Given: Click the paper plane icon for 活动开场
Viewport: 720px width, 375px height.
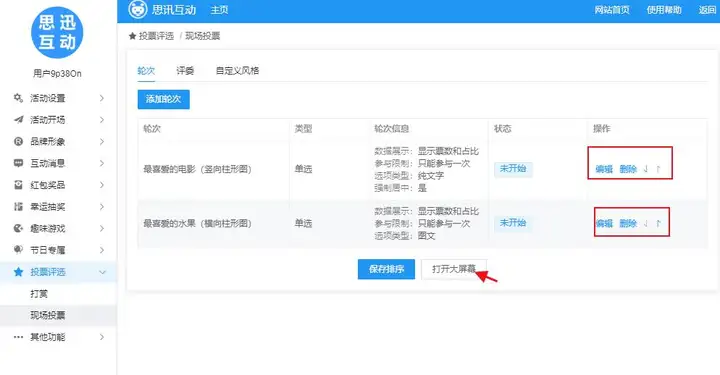Looking at the screenshot, I should 18,120.
